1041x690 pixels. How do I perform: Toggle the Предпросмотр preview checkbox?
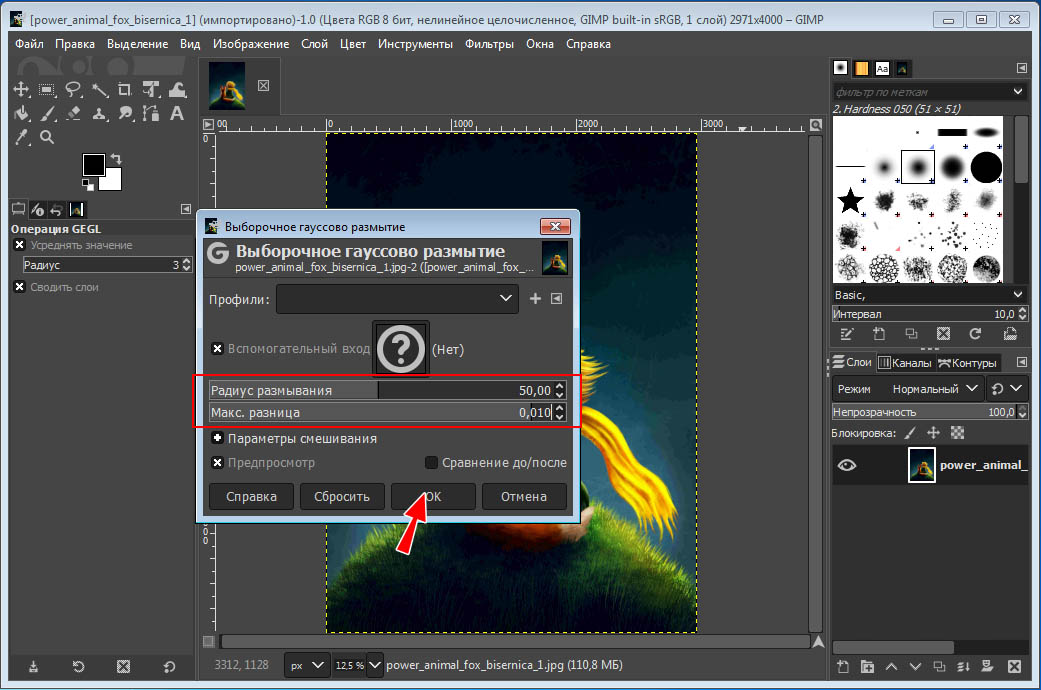coord(218,463)
